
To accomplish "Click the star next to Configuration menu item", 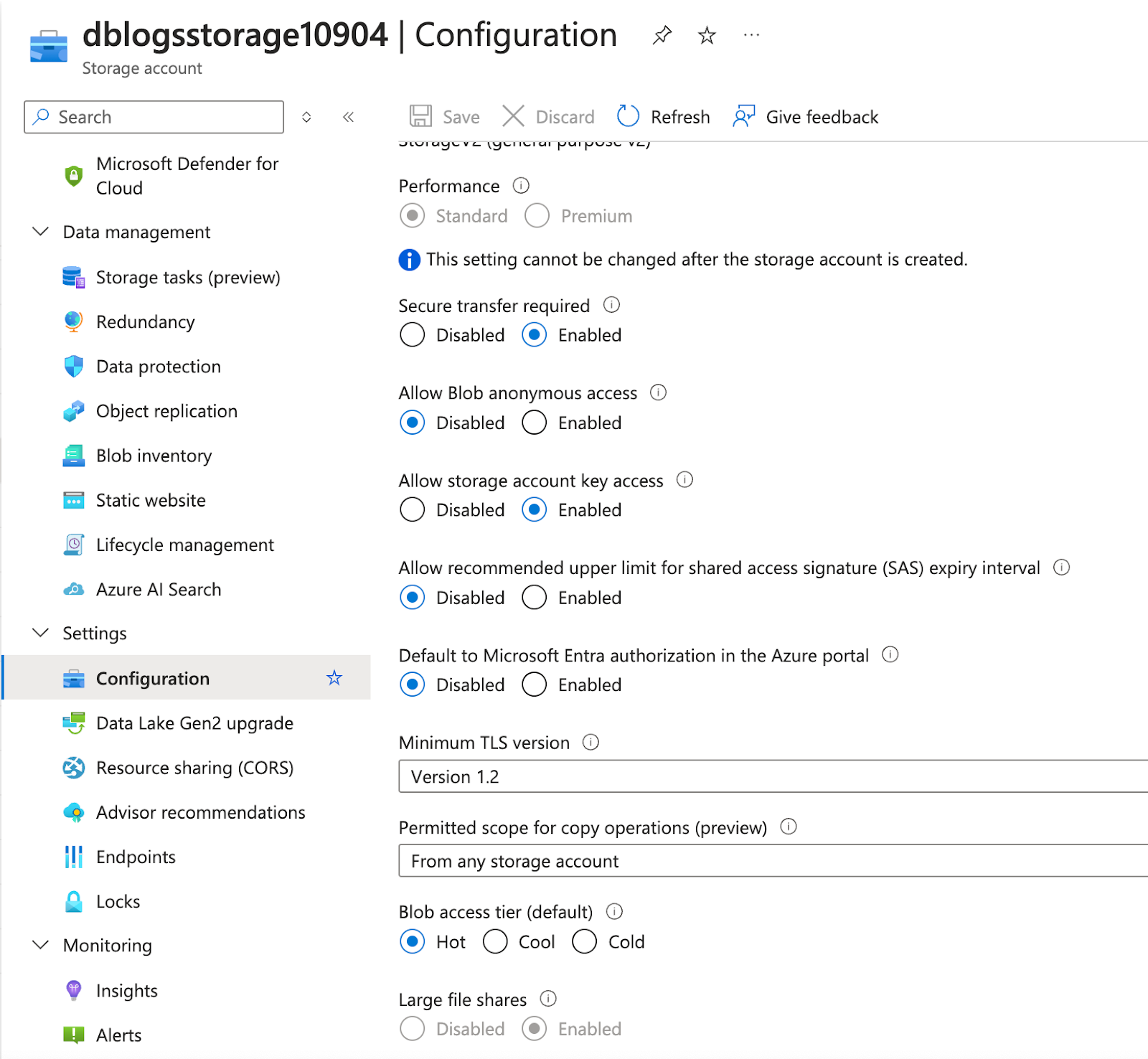I will pos(334,678).
